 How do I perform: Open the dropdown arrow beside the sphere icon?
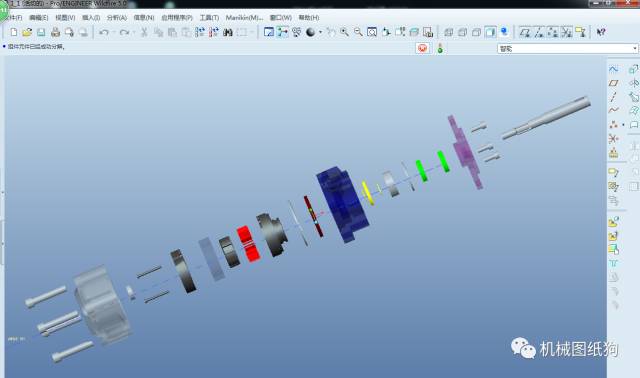coord(320,32)
